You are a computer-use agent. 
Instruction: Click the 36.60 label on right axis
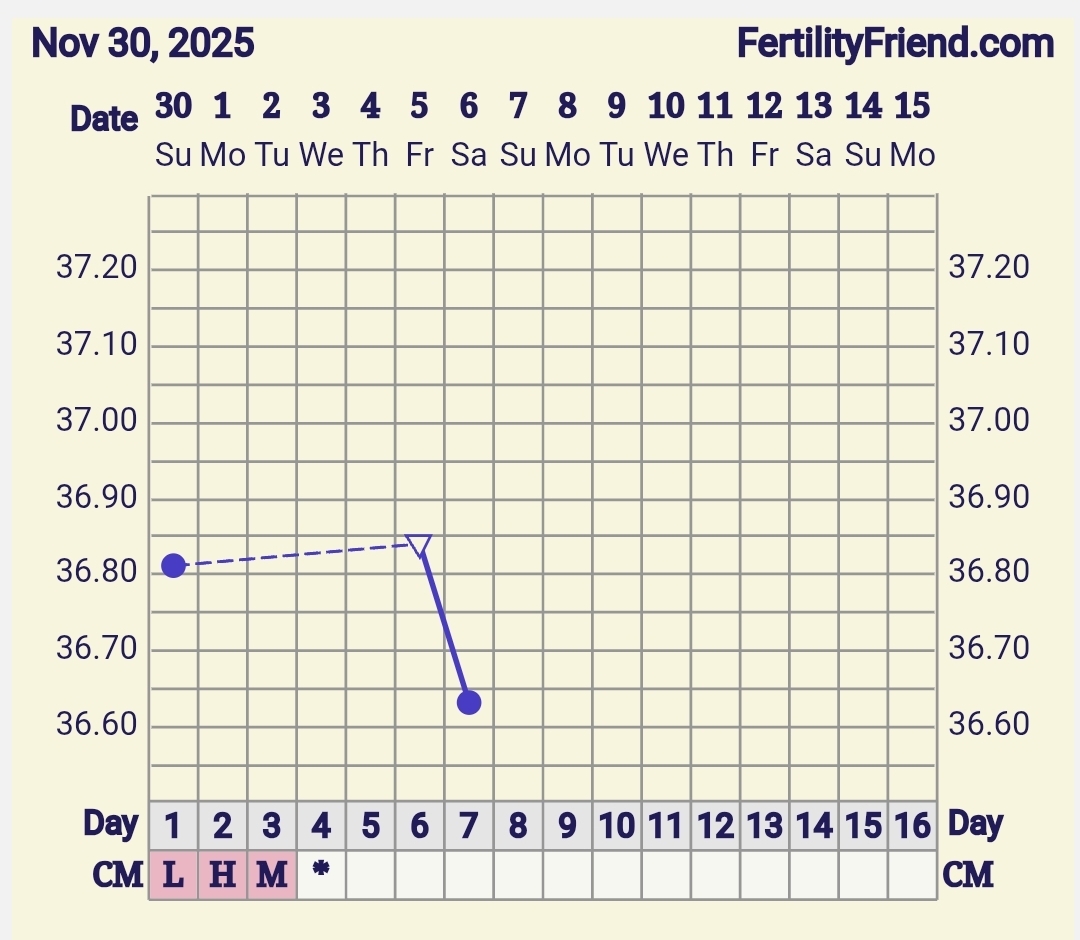[x=988, y=724]
